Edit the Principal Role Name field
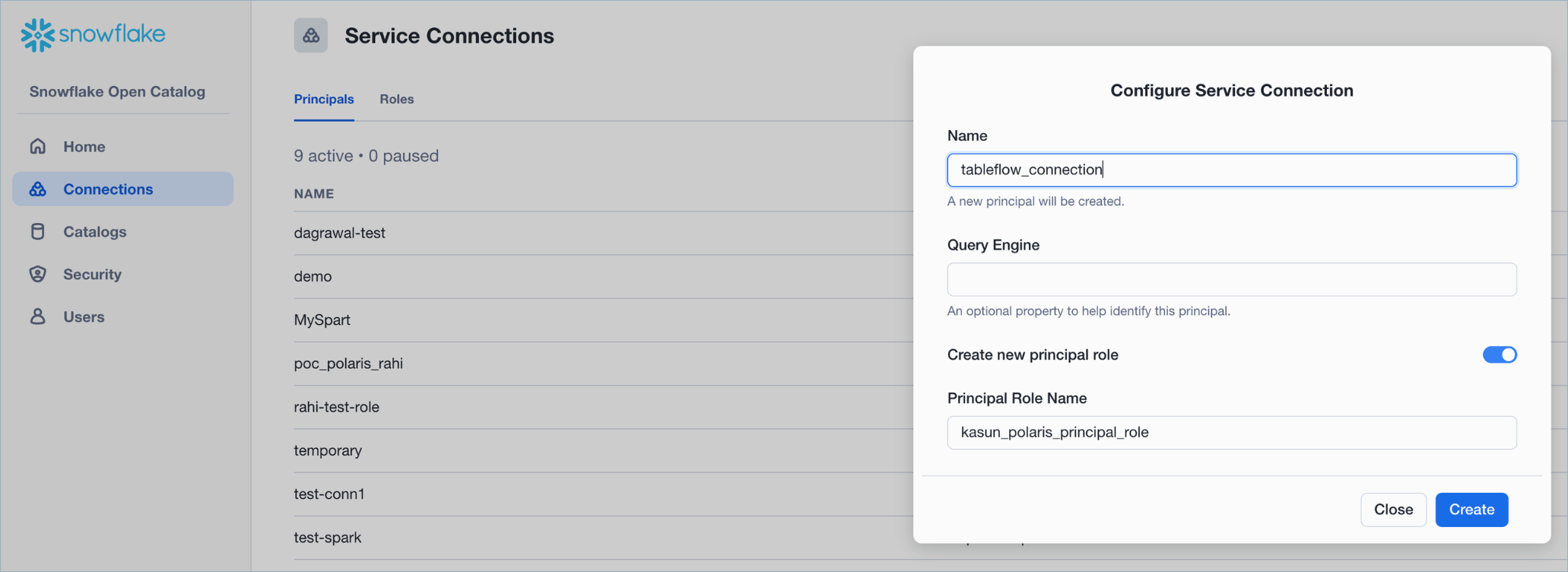Viewport: 1568px width, 572px height. click(x=1231, y=432)
